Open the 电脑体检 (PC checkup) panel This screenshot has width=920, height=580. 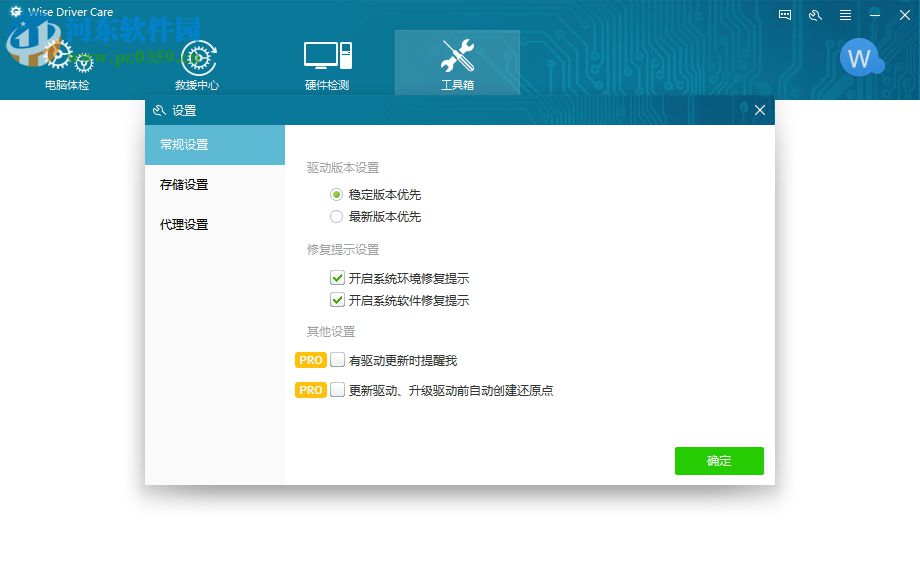click(x=67, y=60)
